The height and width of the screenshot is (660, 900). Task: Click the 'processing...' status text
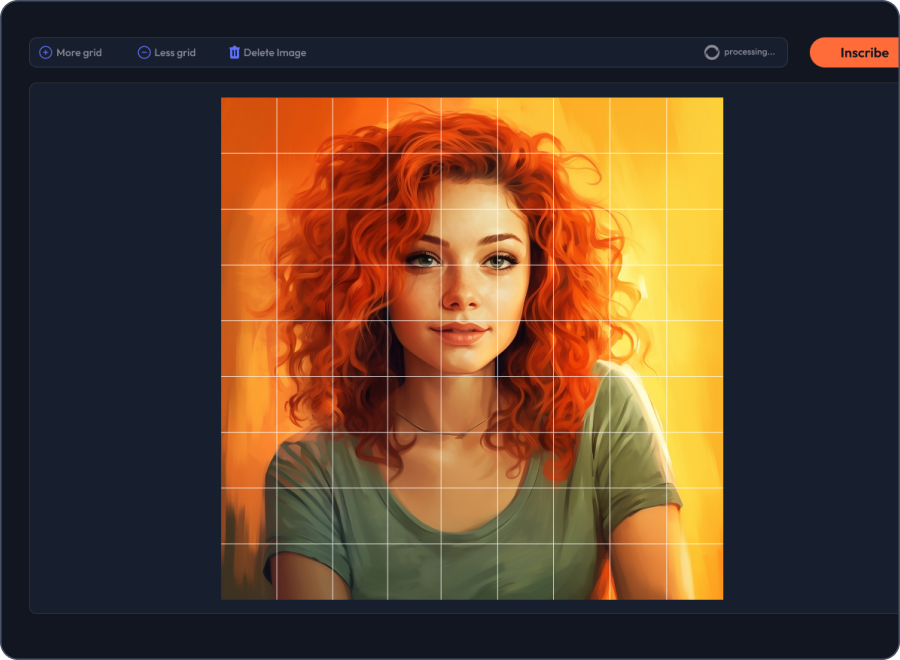pos(749,52)
